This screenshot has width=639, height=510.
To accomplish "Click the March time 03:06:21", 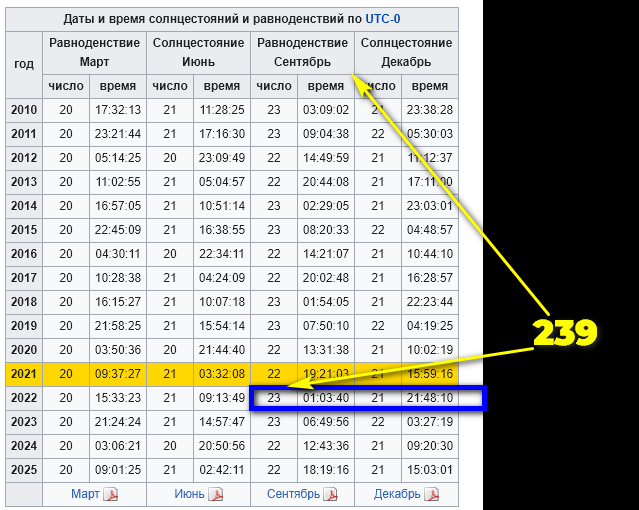I will click(x=118, y=446).
